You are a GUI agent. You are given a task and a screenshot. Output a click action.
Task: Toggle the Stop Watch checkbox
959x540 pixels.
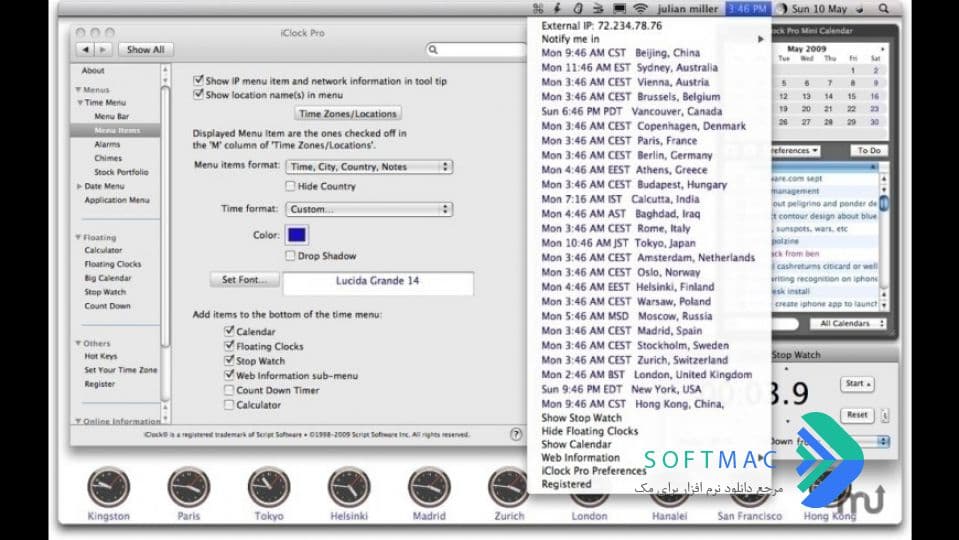coord(229,360)
